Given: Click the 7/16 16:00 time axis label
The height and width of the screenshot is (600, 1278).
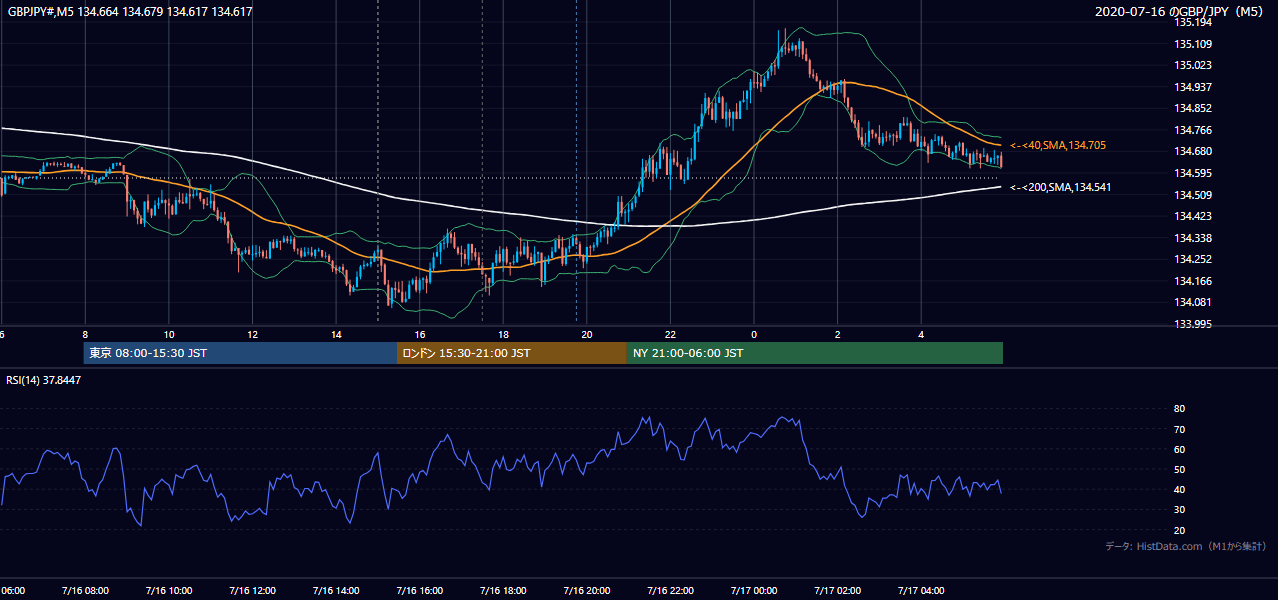Looking at the screenshot, I should [x=418, y=591].
